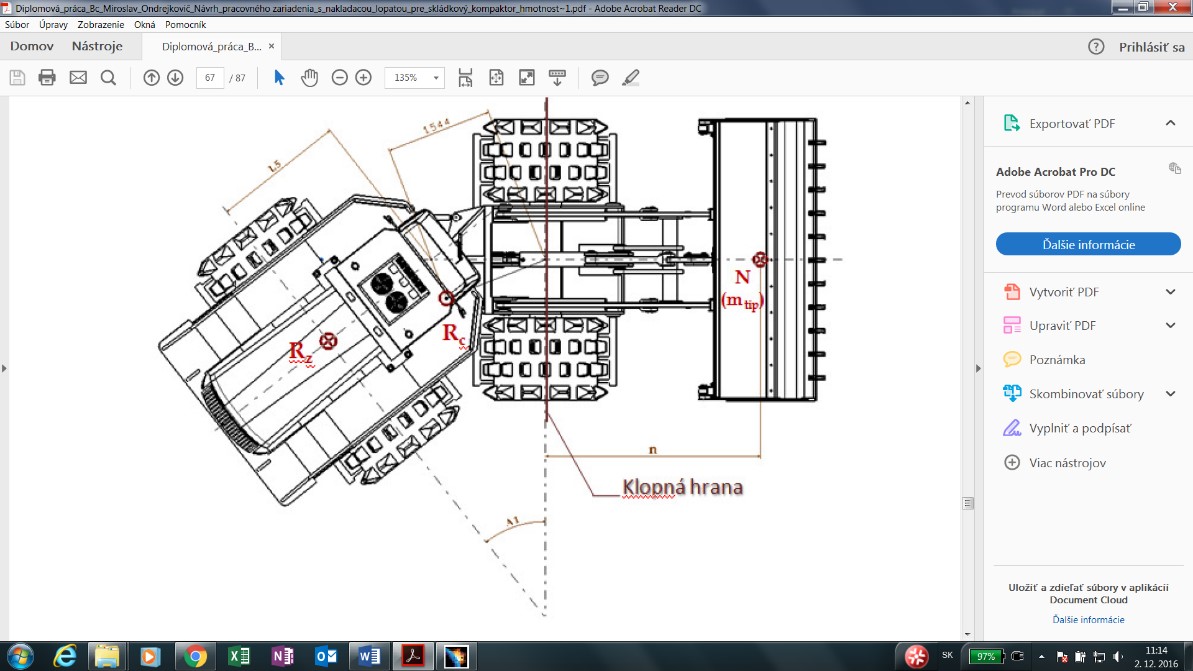Image resolution: width=1193 pixels, height=671 pixels.
Task: Zoom in with the plus button
Action: pos(363,78)
